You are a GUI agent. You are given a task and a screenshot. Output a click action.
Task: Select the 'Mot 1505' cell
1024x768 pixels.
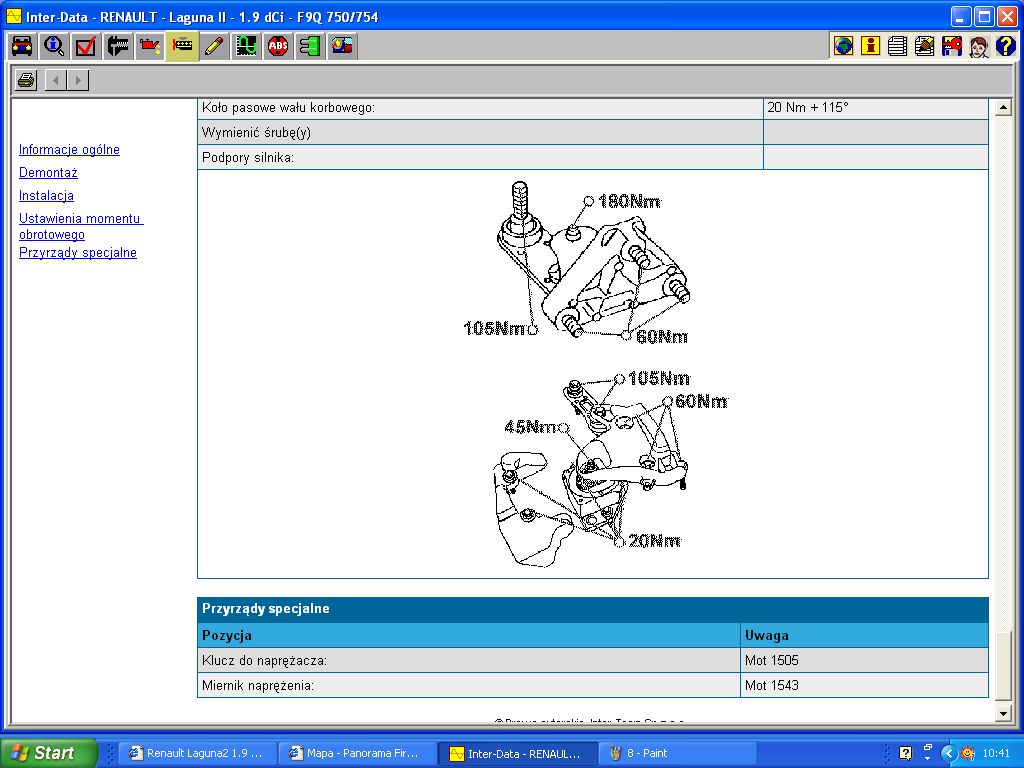864,660
